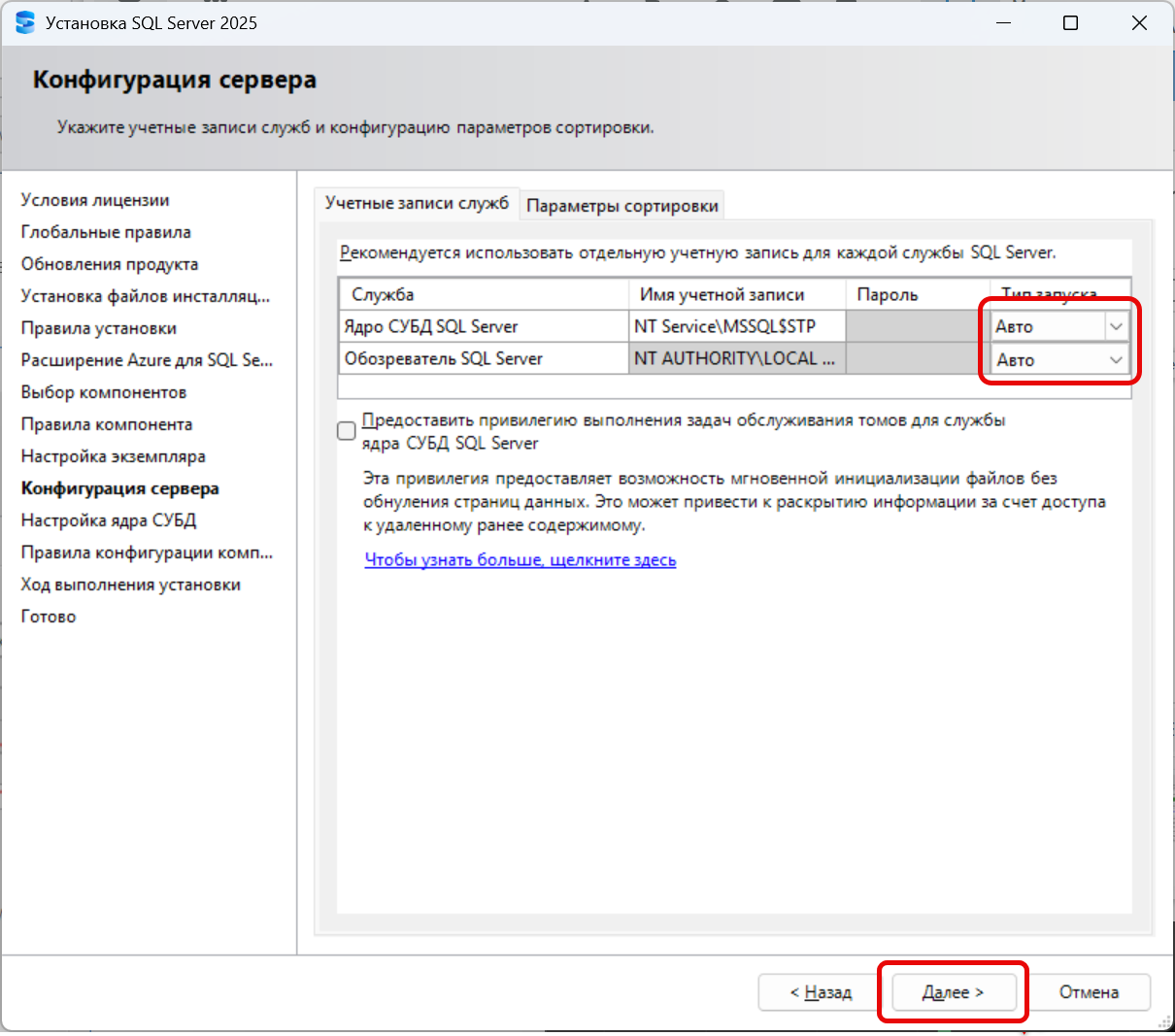Select the Правила конфигурации компонентов step

click(147, 552)
